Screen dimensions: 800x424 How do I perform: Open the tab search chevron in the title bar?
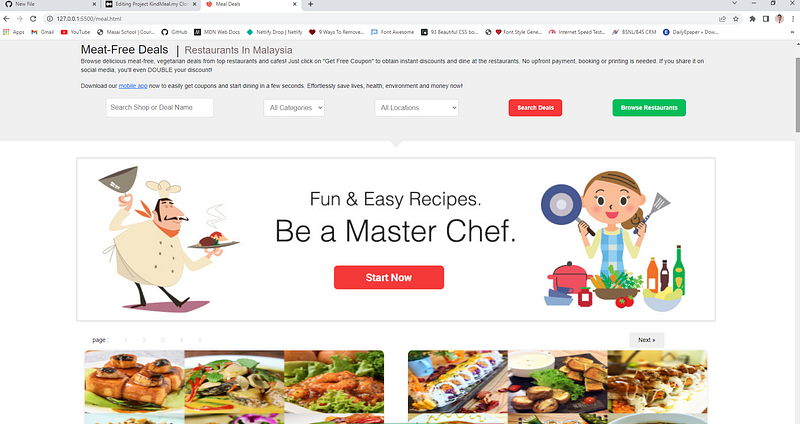pyautogui.click(x=734, y=4)
